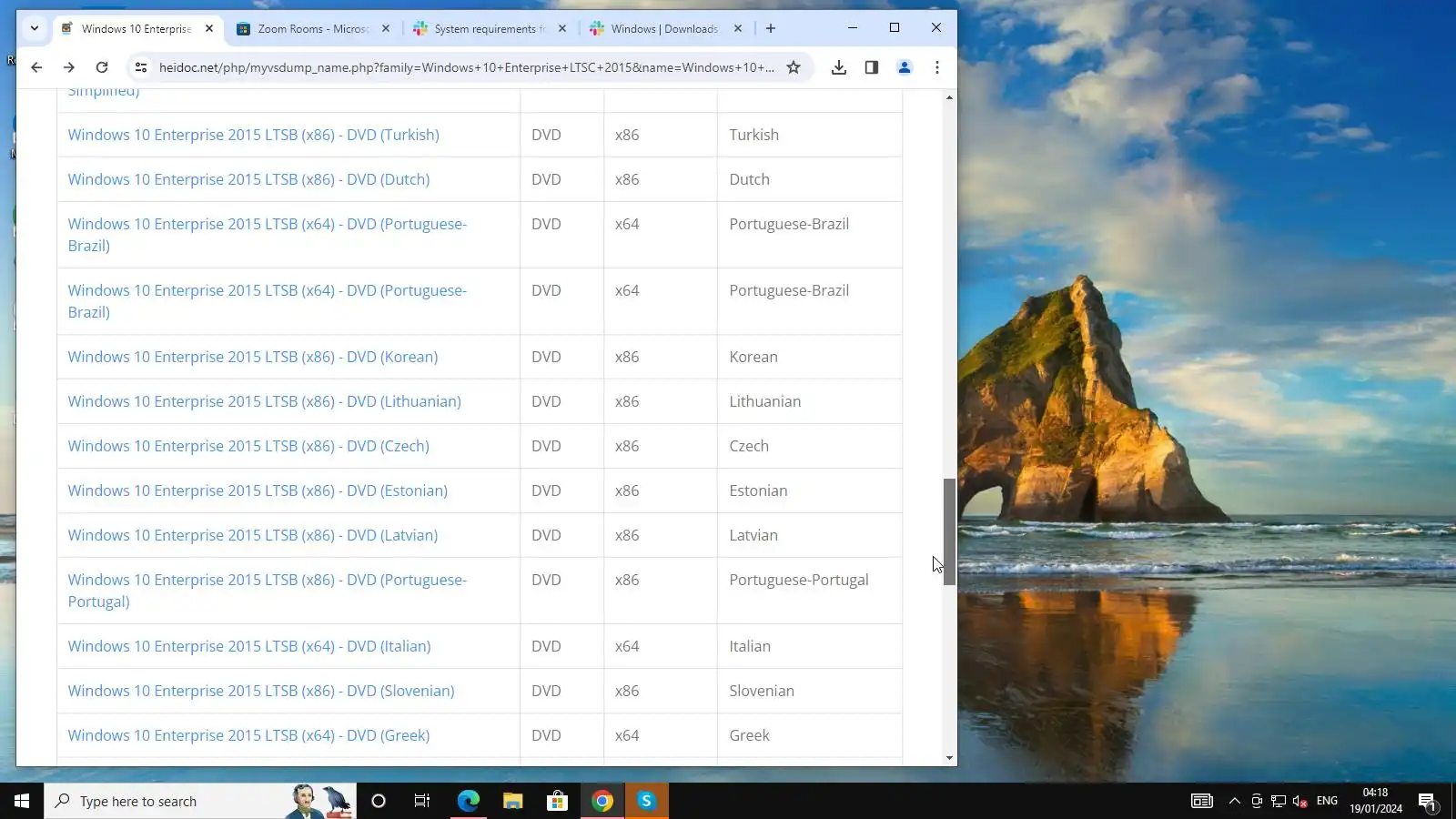Close the Windows | Downloads tab
The width and height of the screenshot is (1456, 819).
[738, 28]
